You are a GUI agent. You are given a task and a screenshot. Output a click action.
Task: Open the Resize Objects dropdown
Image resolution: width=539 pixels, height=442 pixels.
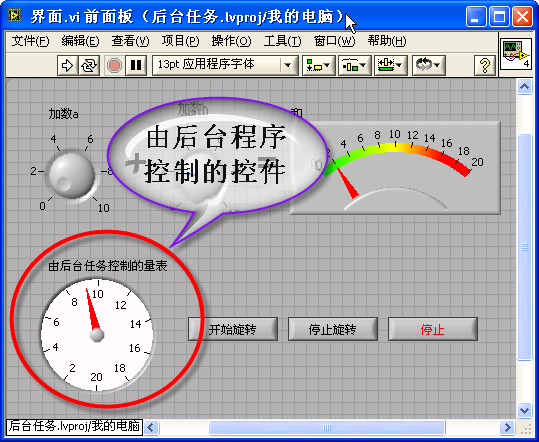(390, 65)
